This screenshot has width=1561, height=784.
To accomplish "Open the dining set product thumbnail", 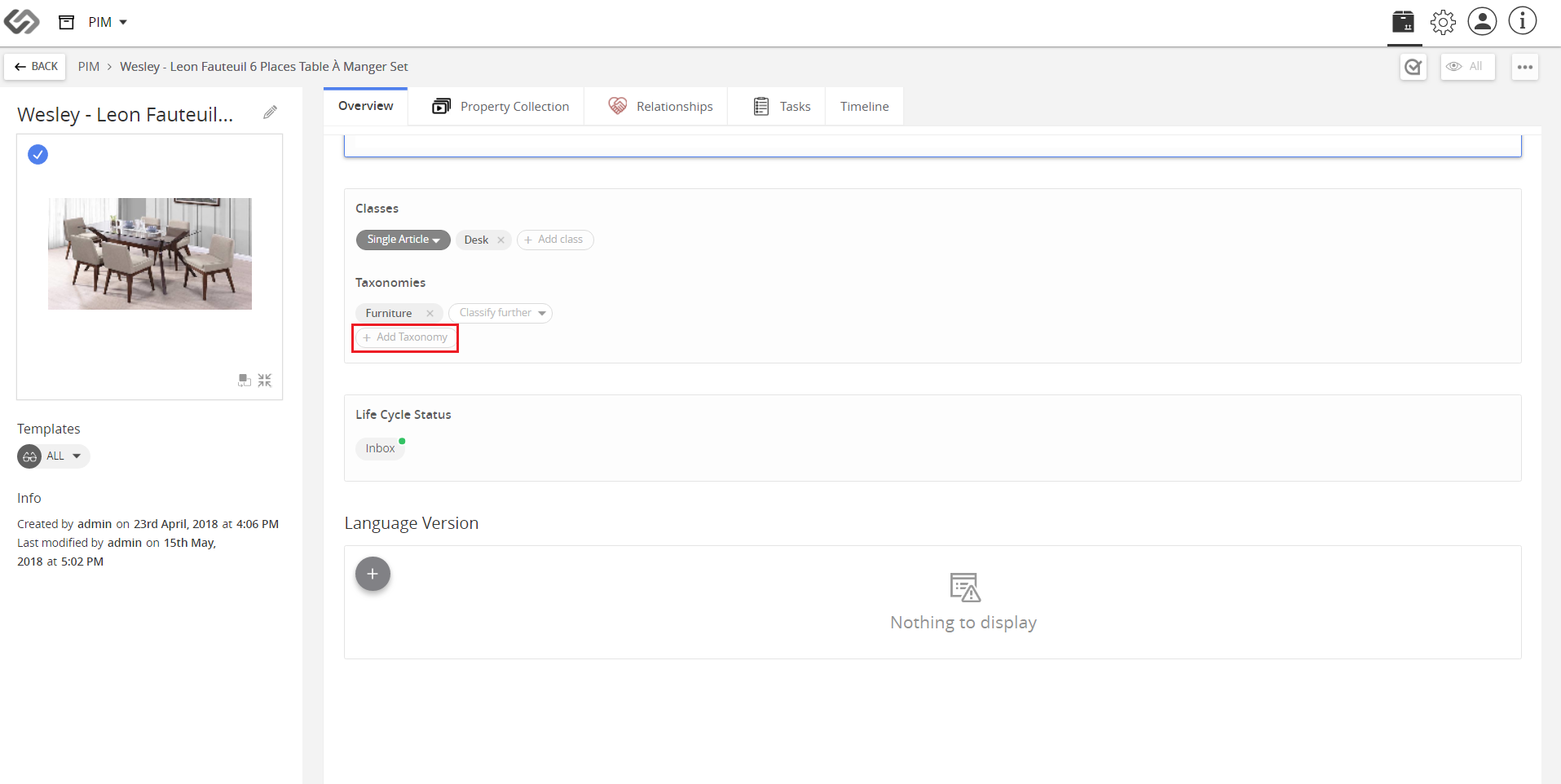I will [150, 253].
